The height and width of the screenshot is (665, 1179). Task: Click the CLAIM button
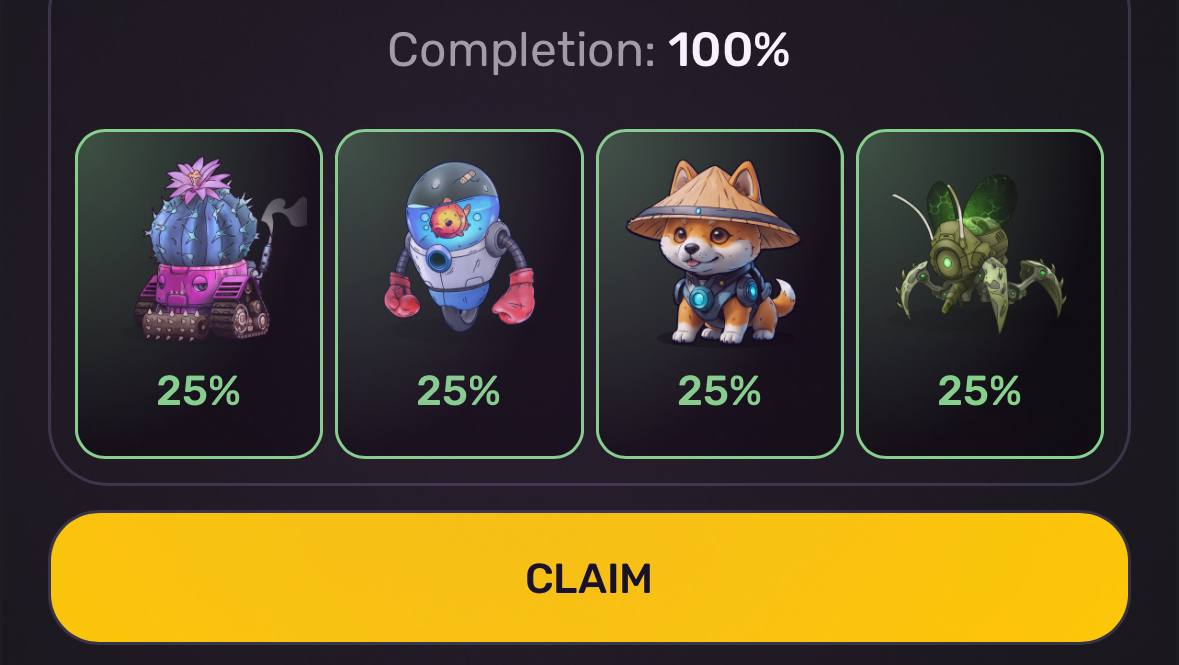click(x=589, y=578)
